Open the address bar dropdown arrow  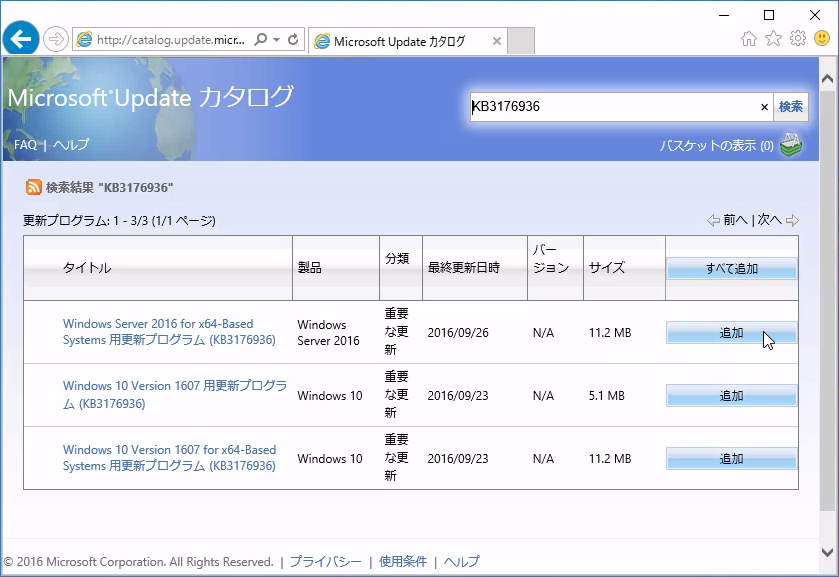[x=277, y=40]
